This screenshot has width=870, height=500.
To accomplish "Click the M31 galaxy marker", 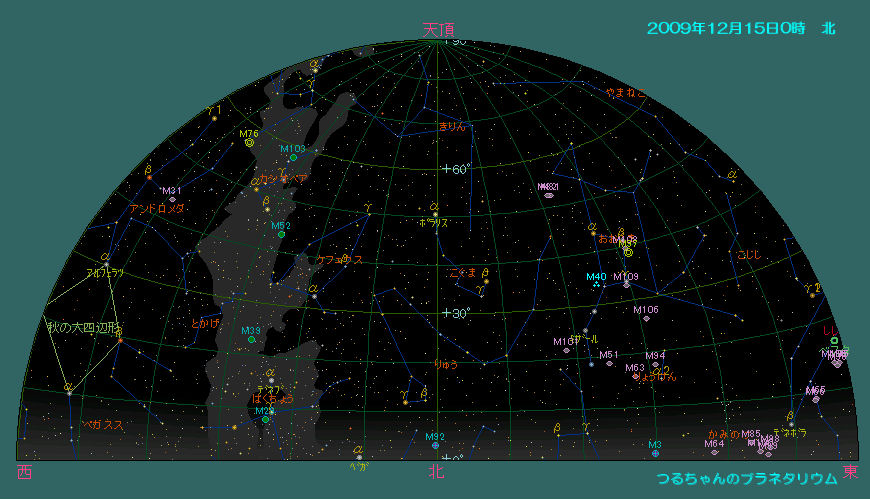I will pos(172,200).
